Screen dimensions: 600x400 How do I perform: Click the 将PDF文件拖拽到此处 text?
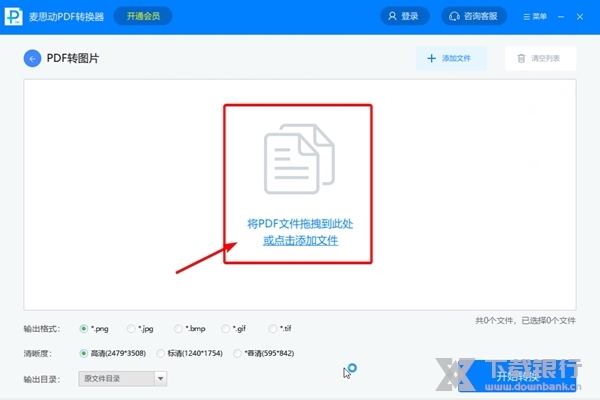[300, 224]
